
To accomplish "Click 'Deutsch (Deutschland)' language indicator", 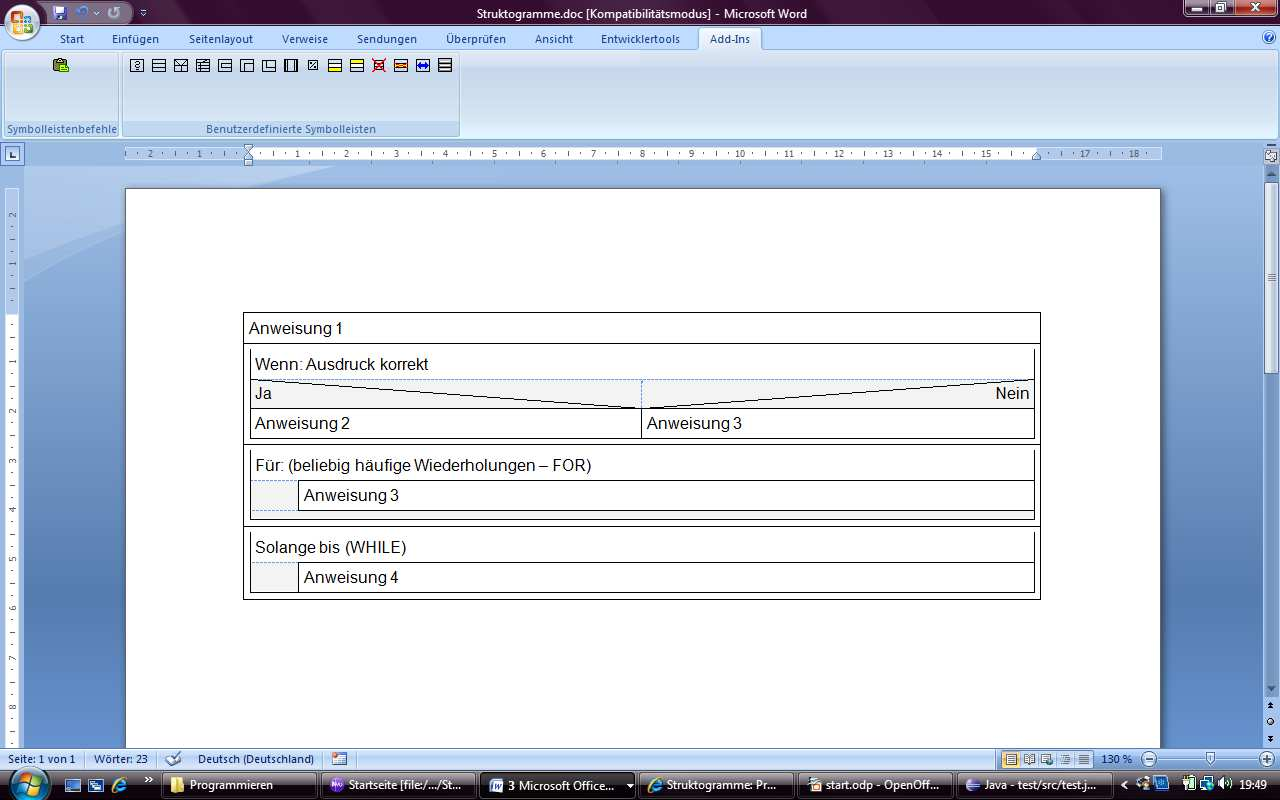I will pos(256,759).
